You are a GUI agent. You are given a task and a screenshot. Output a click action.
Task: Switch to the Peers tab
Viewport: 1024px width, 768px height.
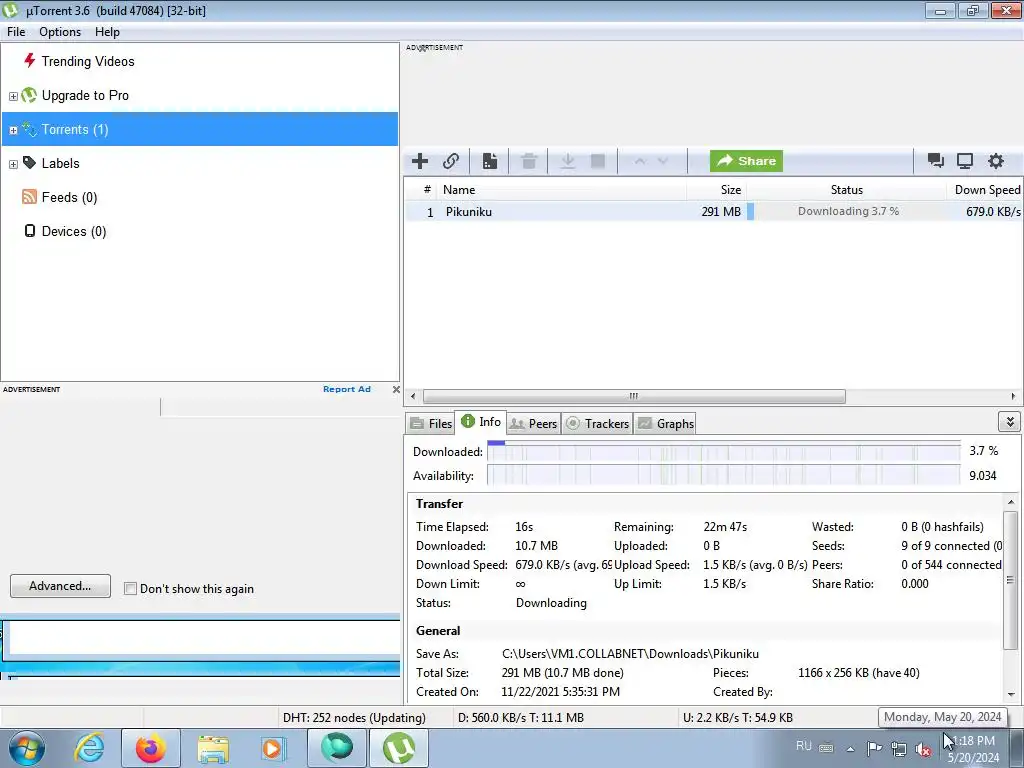point(533,423)
